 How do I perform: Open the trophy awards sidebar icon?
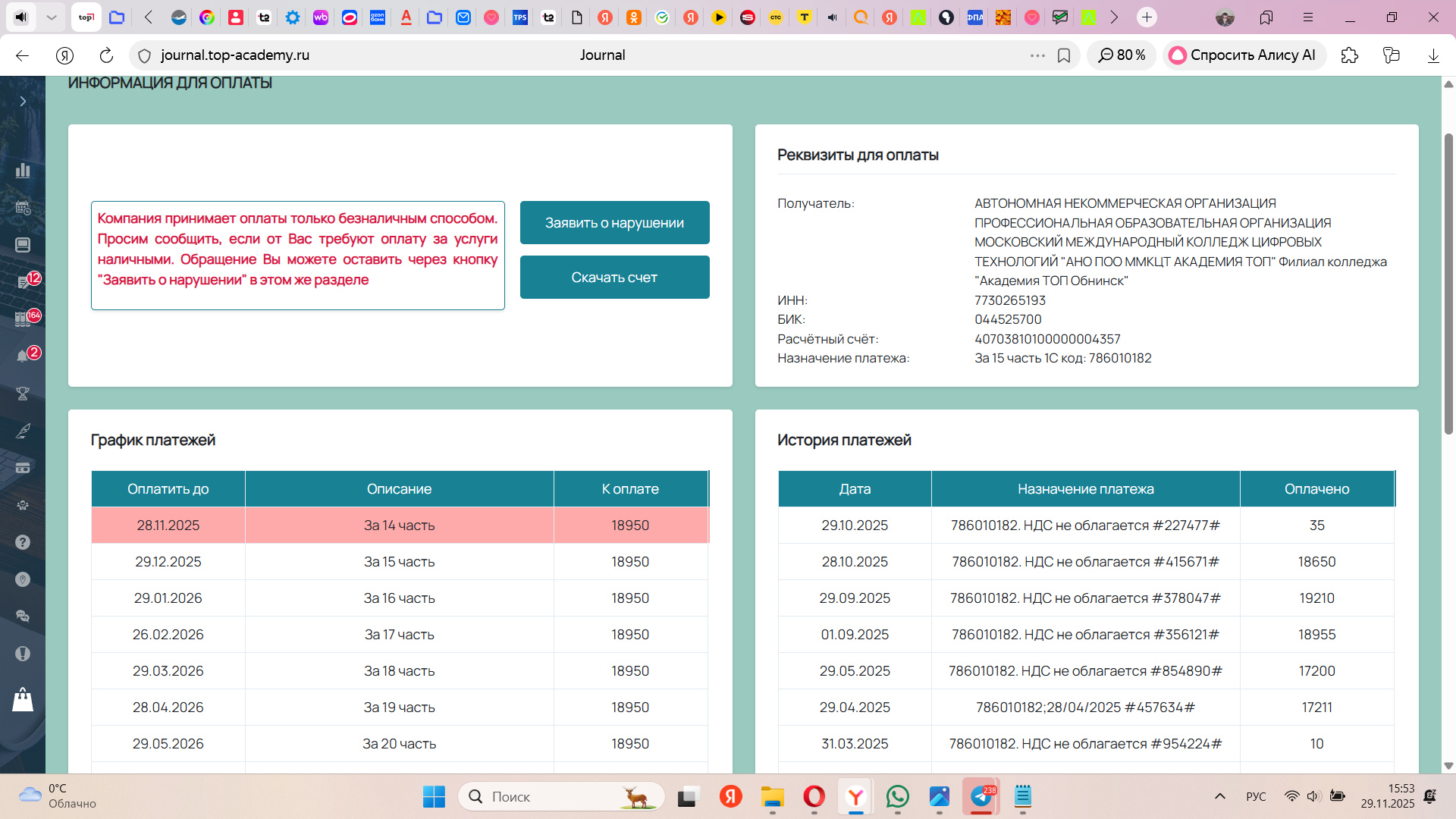coord(23,393)
